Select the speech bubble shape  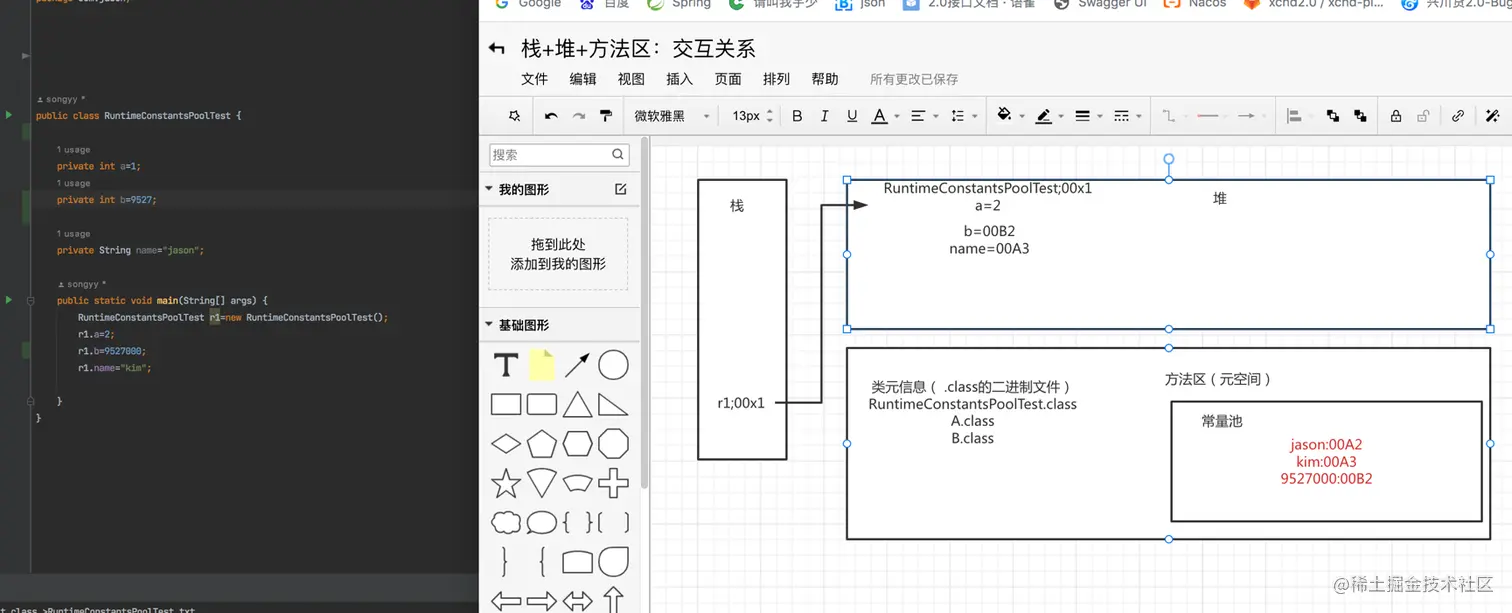click(x=542, y=522)
